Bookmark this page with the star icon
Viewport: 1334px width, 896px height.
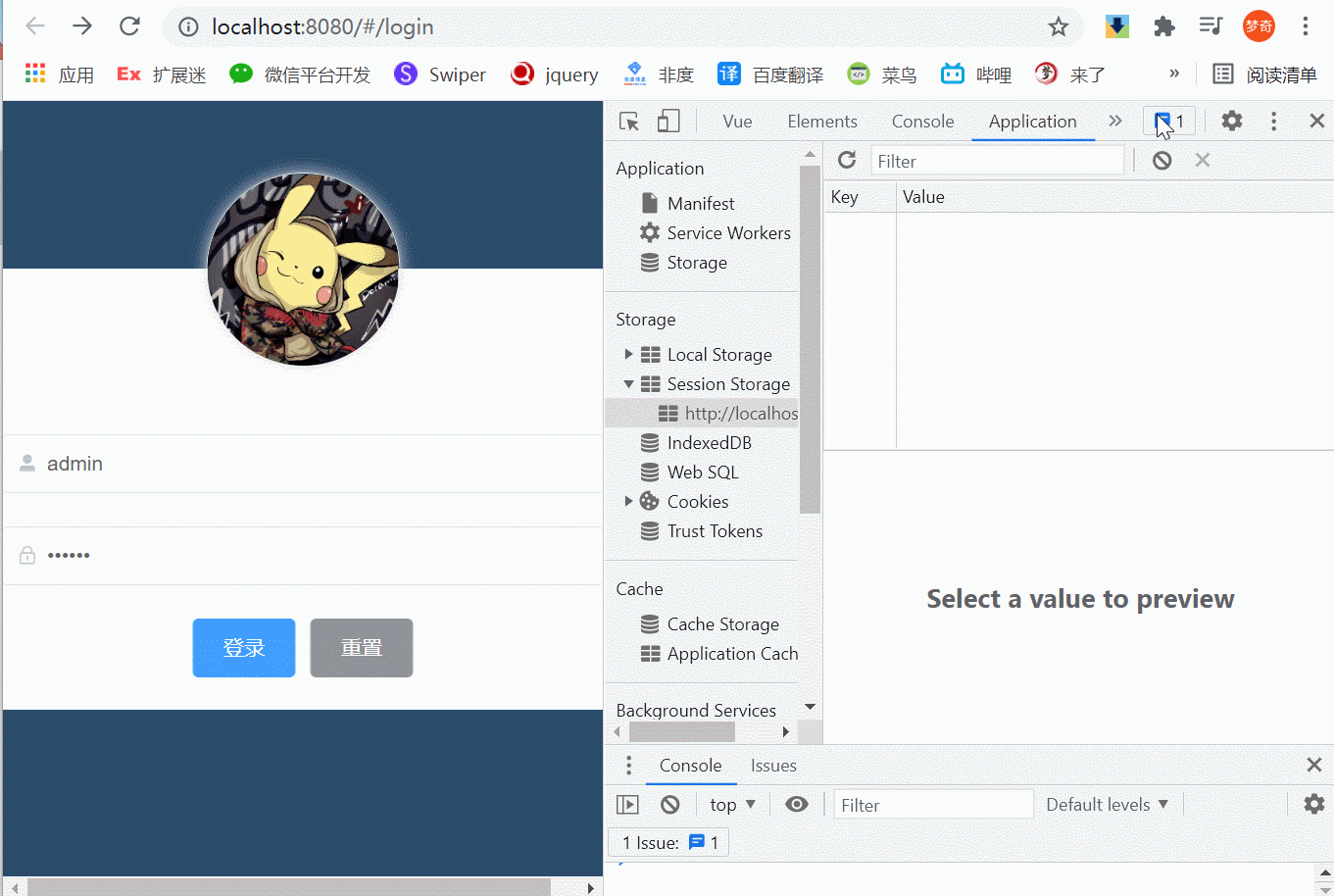[1058, 27]
